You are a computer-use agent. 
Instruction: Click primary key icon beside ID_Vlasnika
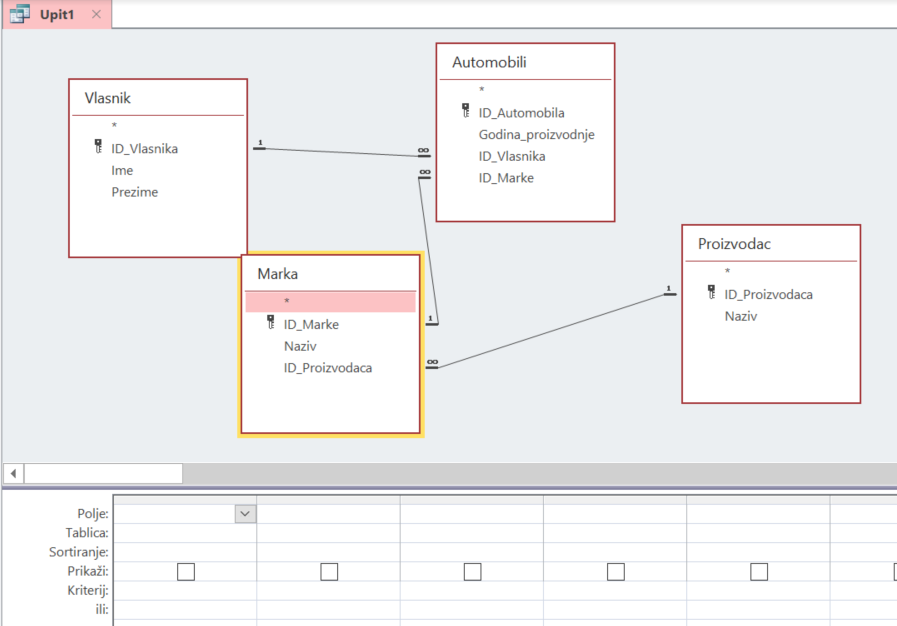[98, 148]
